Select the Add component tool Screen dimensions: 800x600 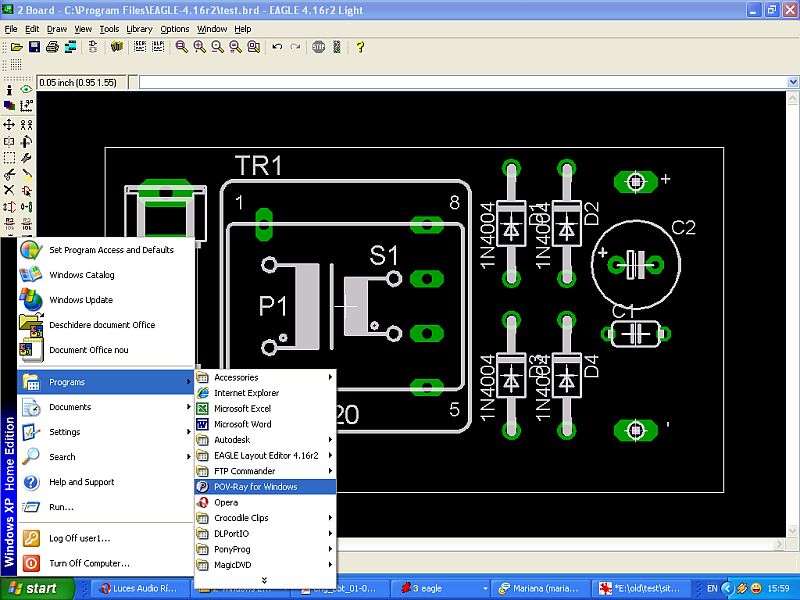coord(26,190)
